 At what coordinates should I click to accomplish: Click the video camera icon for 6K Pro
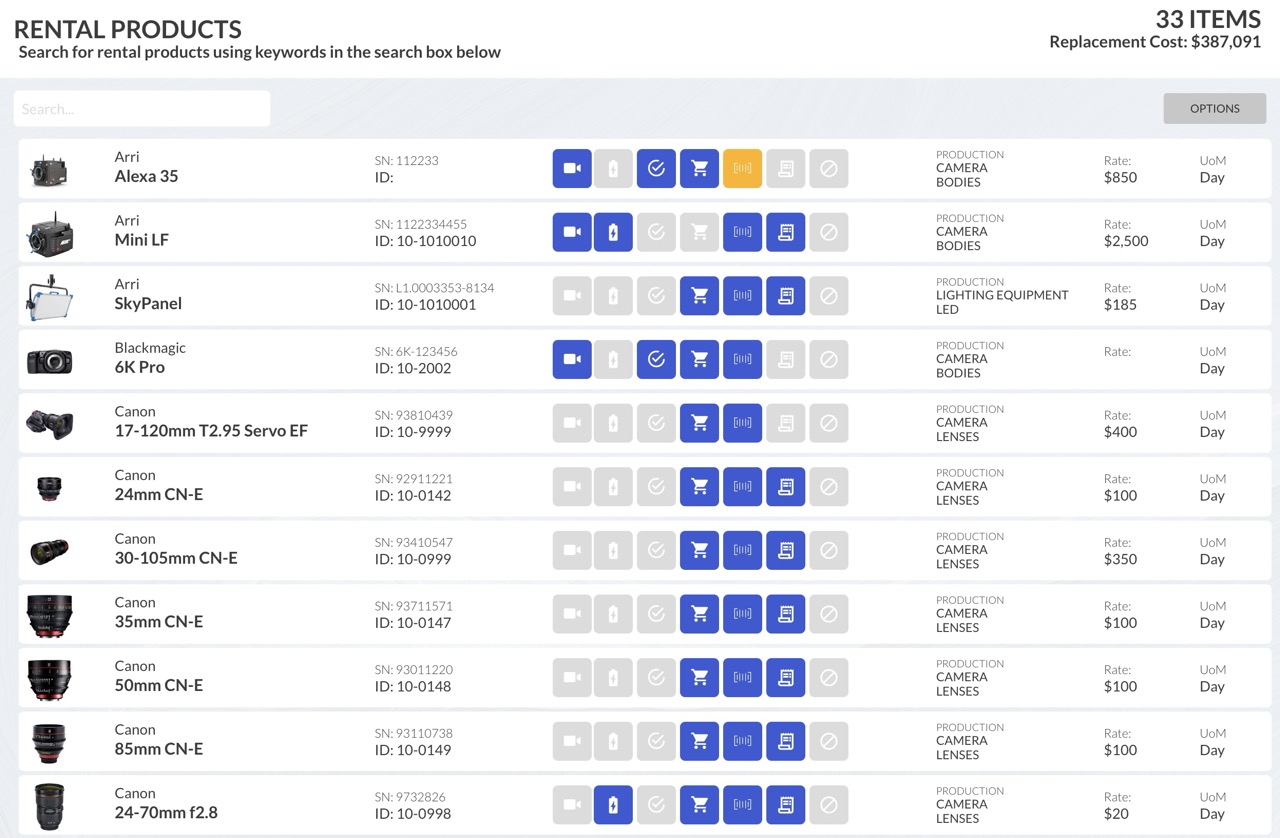pyautogui.click(x=572, y=360)
